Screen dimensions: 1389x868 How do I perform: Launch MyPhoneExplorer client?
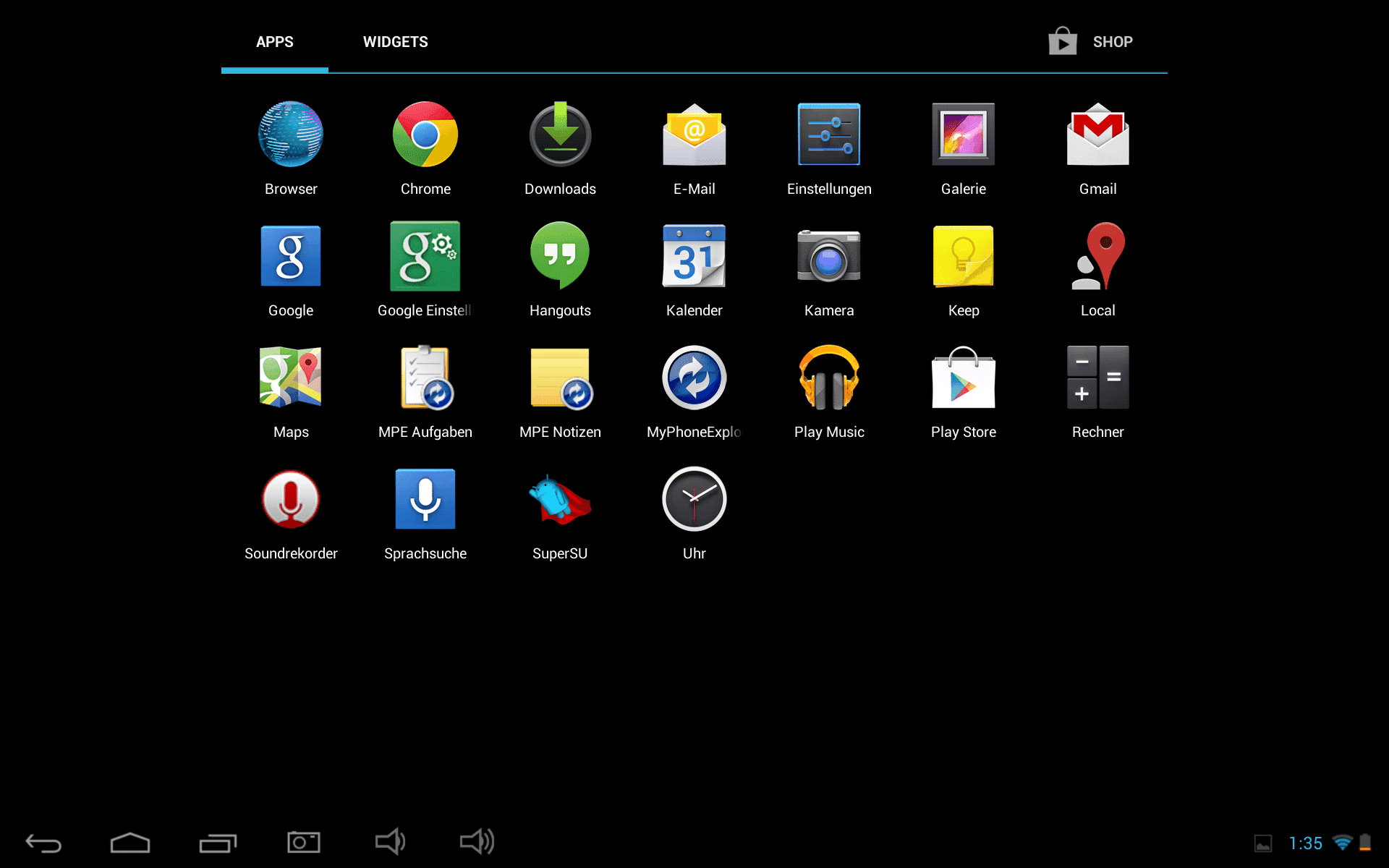coord(694,378)
